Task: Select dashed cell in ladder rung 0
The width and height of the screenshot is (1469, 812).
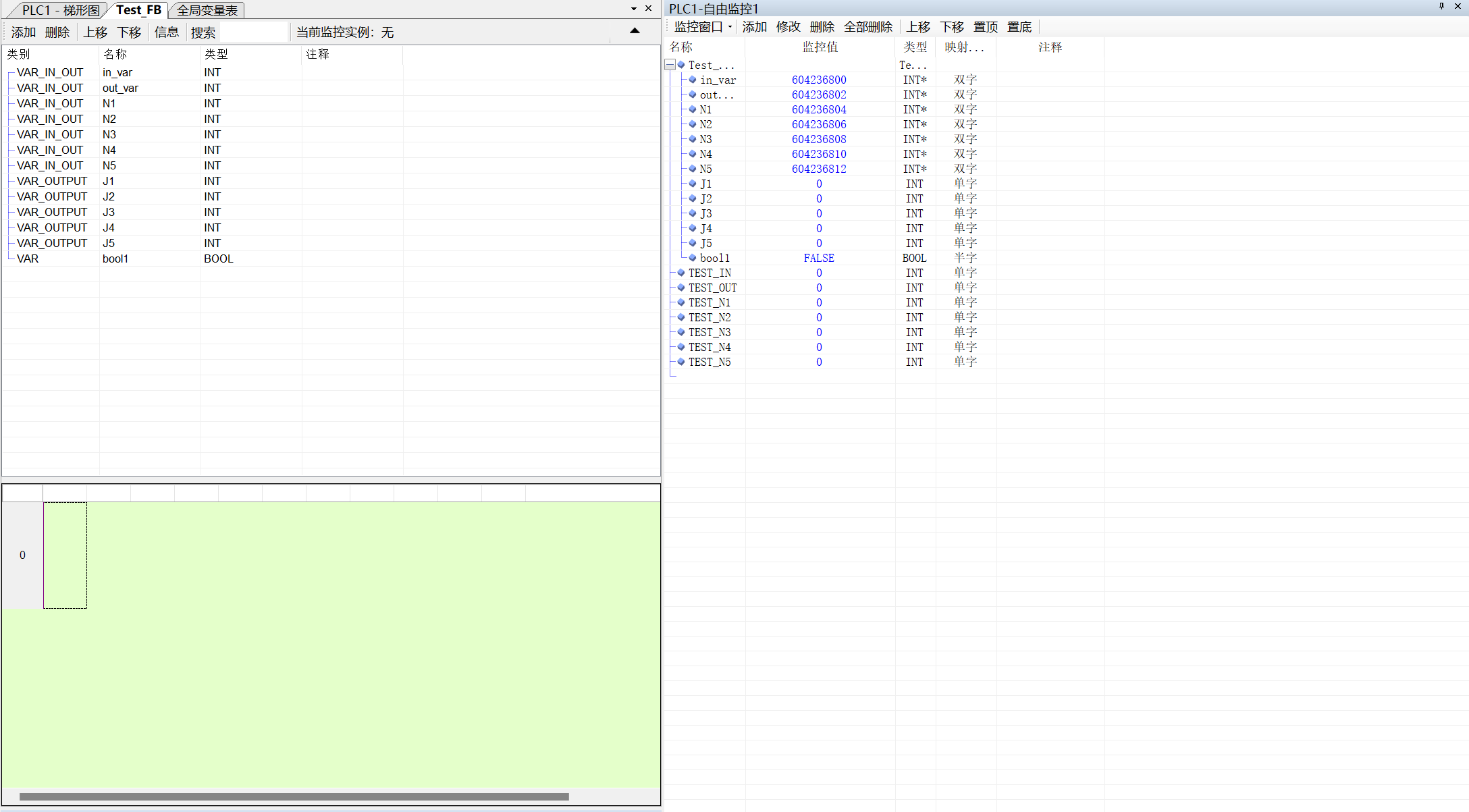Action: [65, 555]
